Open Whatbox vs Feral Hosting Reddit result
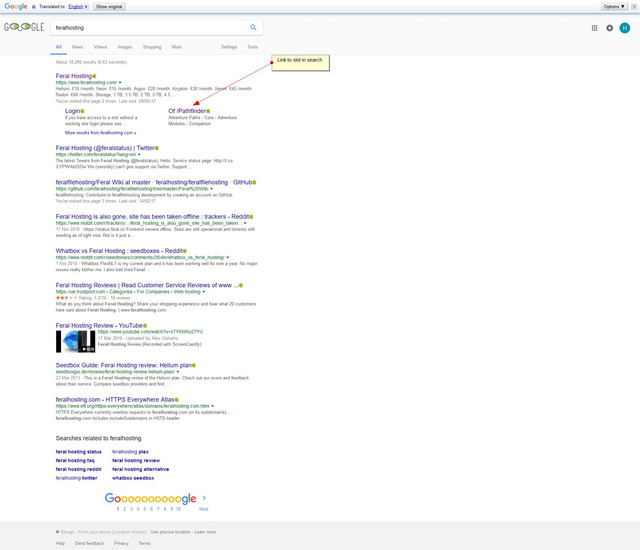 point(119,251)
